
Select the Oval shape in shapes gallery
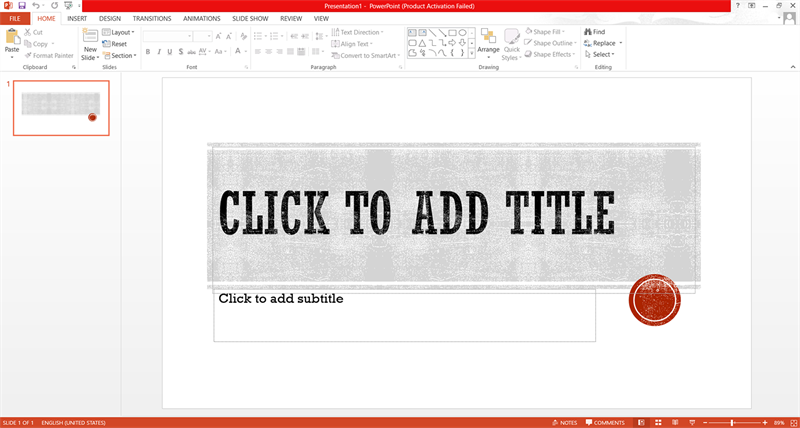click(462, 32)
